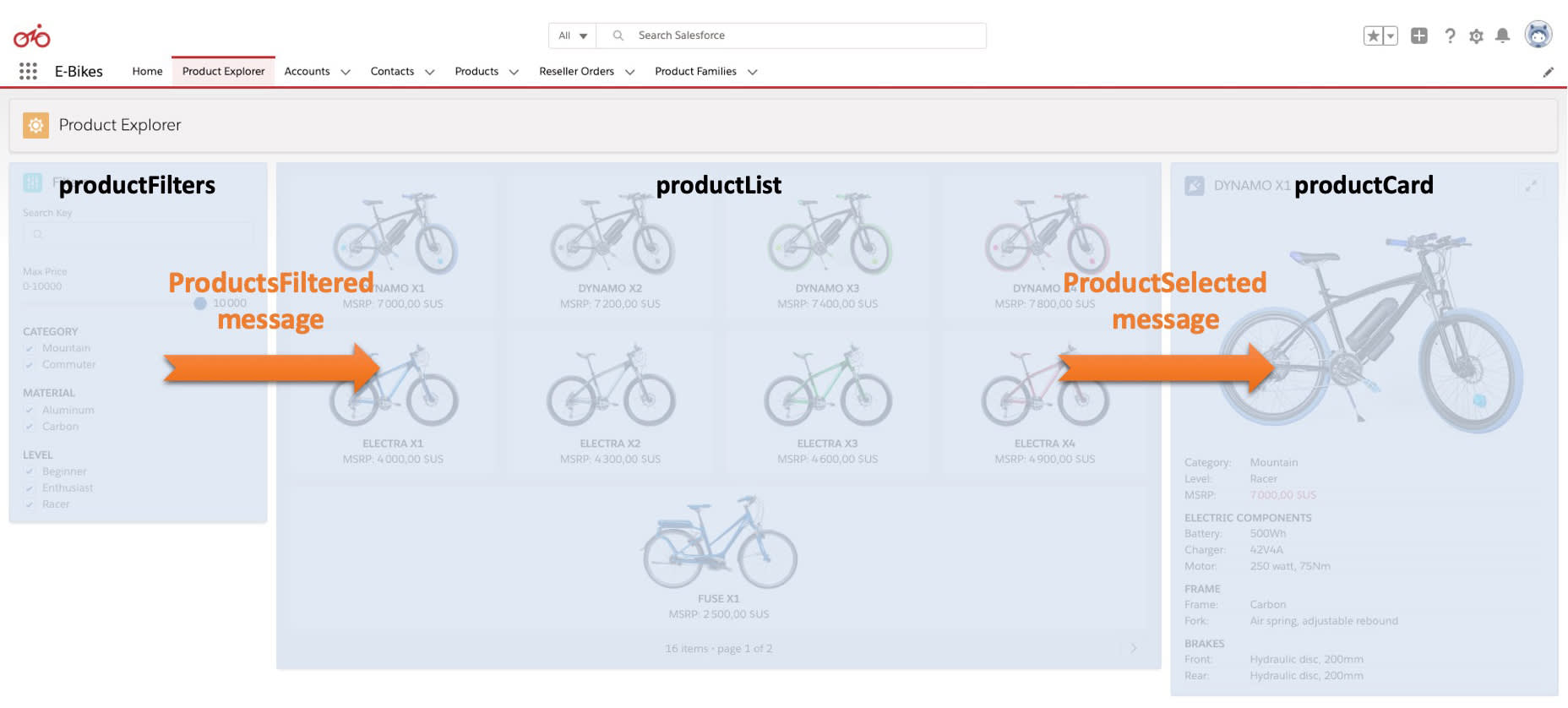
Task: Open the App Launcher dots grid
Action: point(28,72)
